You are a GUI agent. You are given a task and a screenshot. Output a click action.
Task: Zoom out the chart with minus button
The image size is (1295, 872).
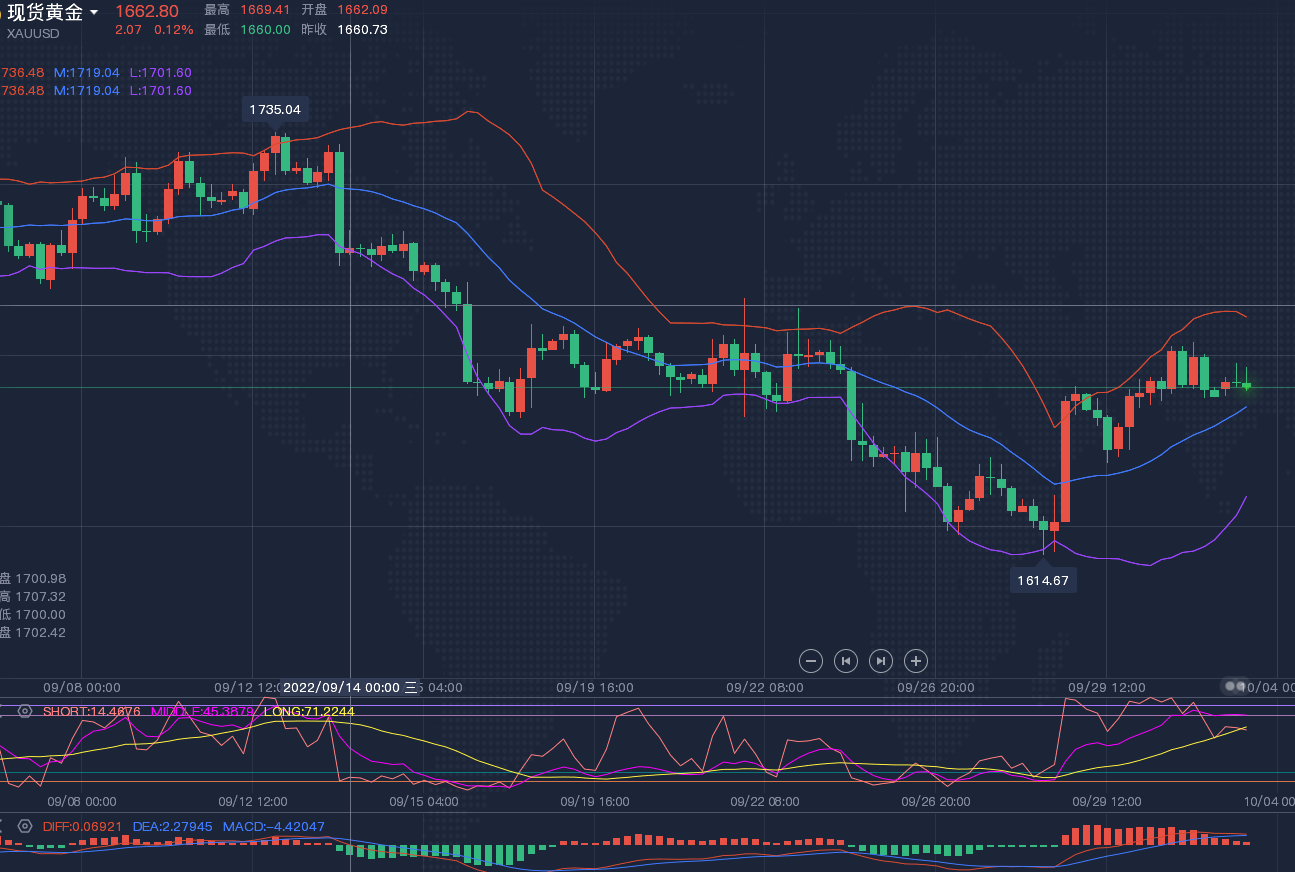(x=812, y=660)
